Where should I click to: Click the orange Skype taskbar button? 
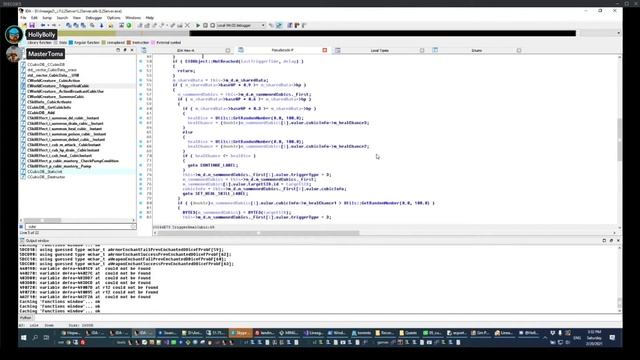pyautogui.click(x=241, y=333)
